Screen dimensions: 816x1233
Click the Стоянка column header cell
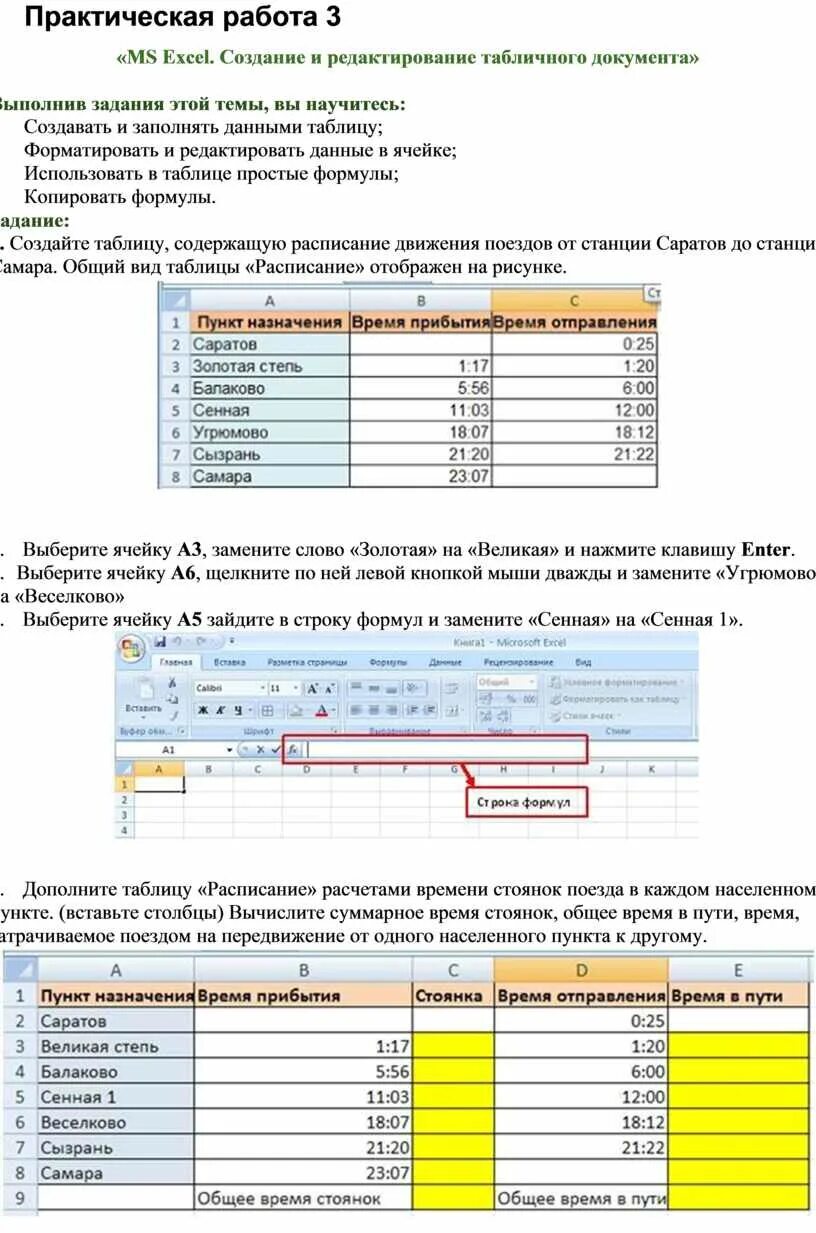452,995
